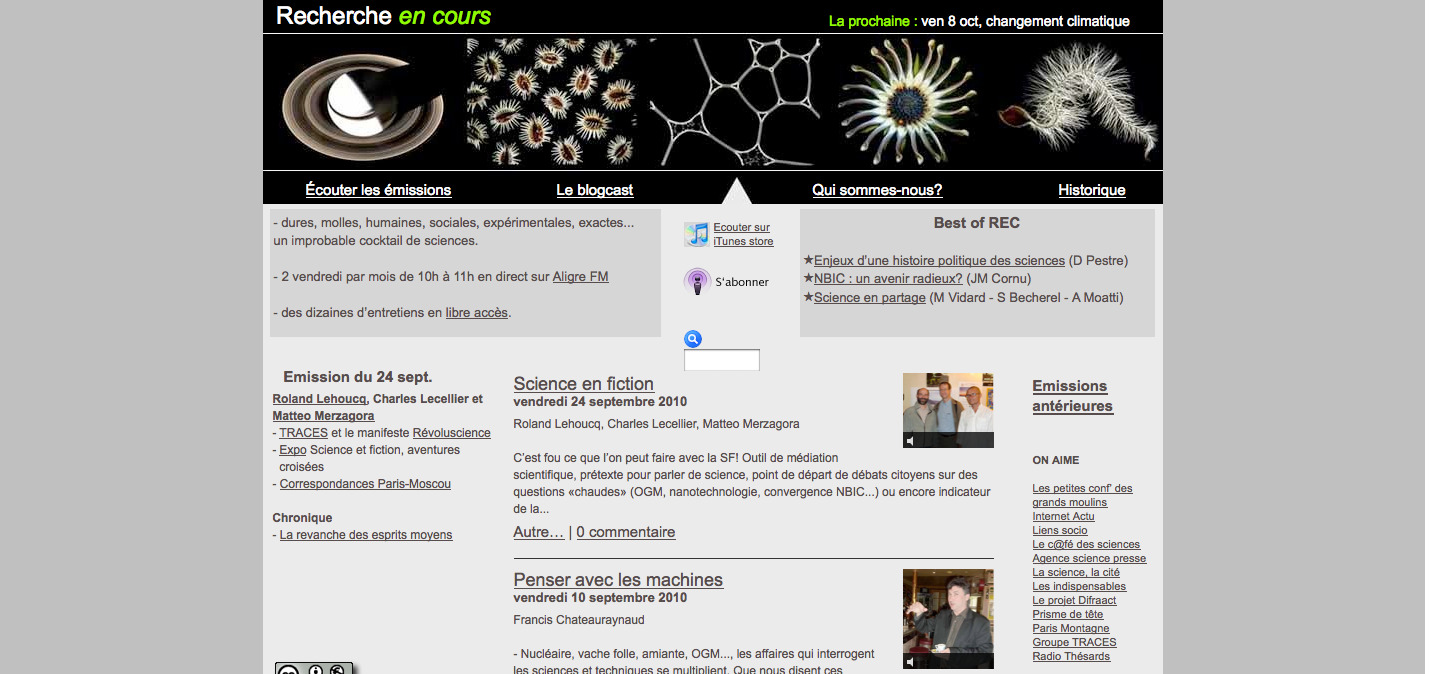1440x674 pixels.
Task: Click the search text field
Action: (722, 360)
